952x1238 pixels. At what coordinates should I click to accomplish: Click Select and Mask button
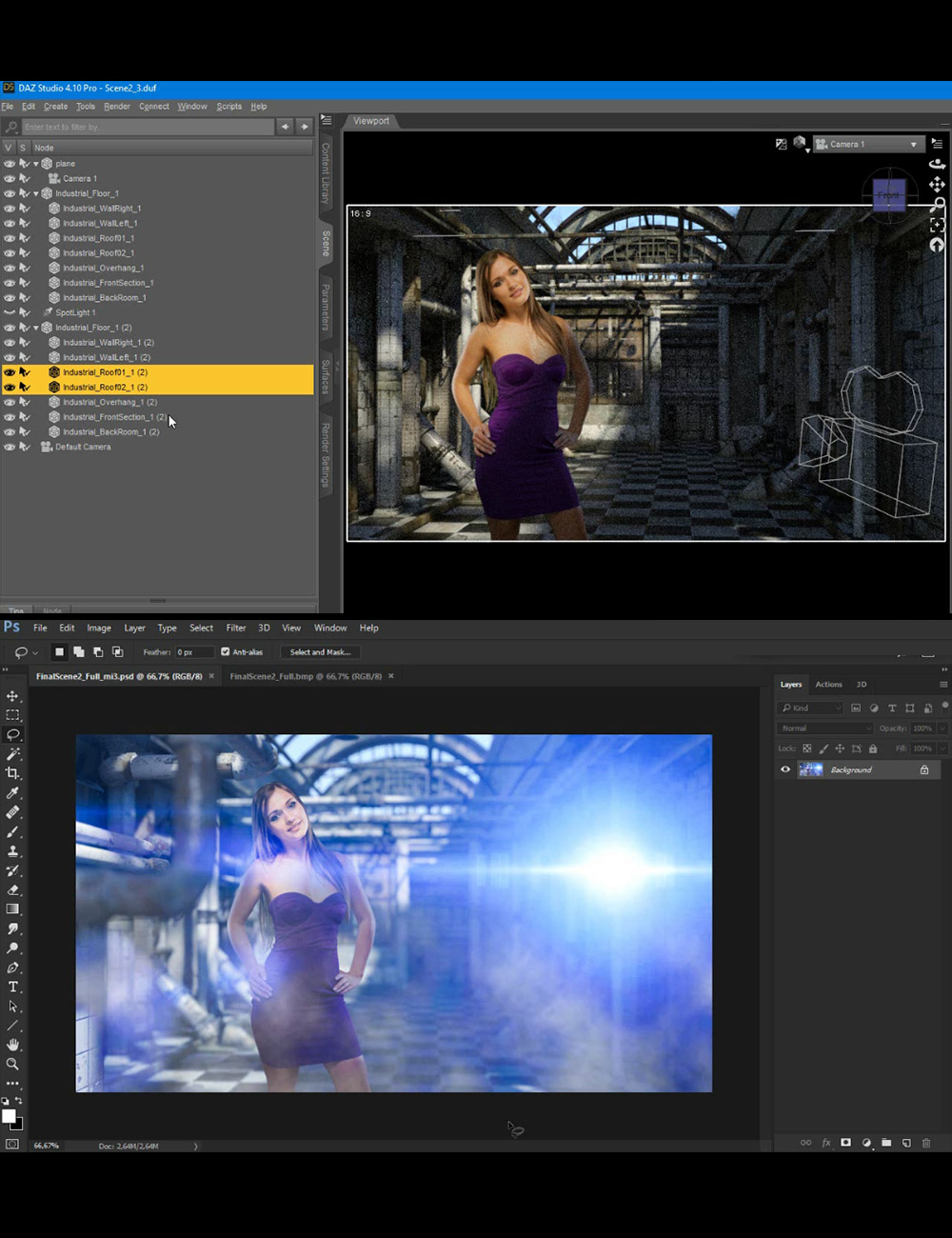(320, 652)
